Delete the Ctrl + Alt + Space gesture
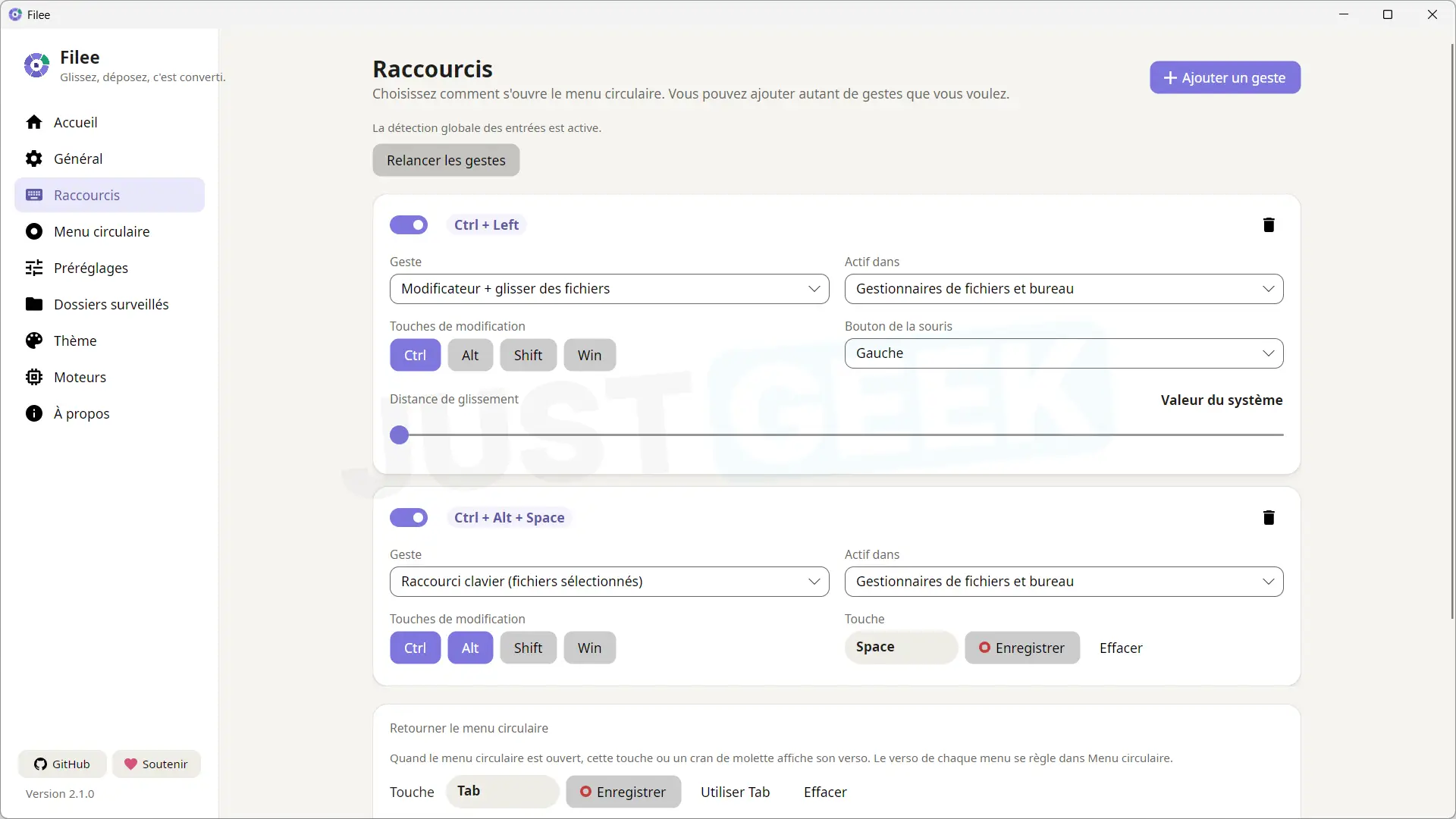Image resolution: width=1456 pixels, height=819 pixels. click(x=1269, y=517)
